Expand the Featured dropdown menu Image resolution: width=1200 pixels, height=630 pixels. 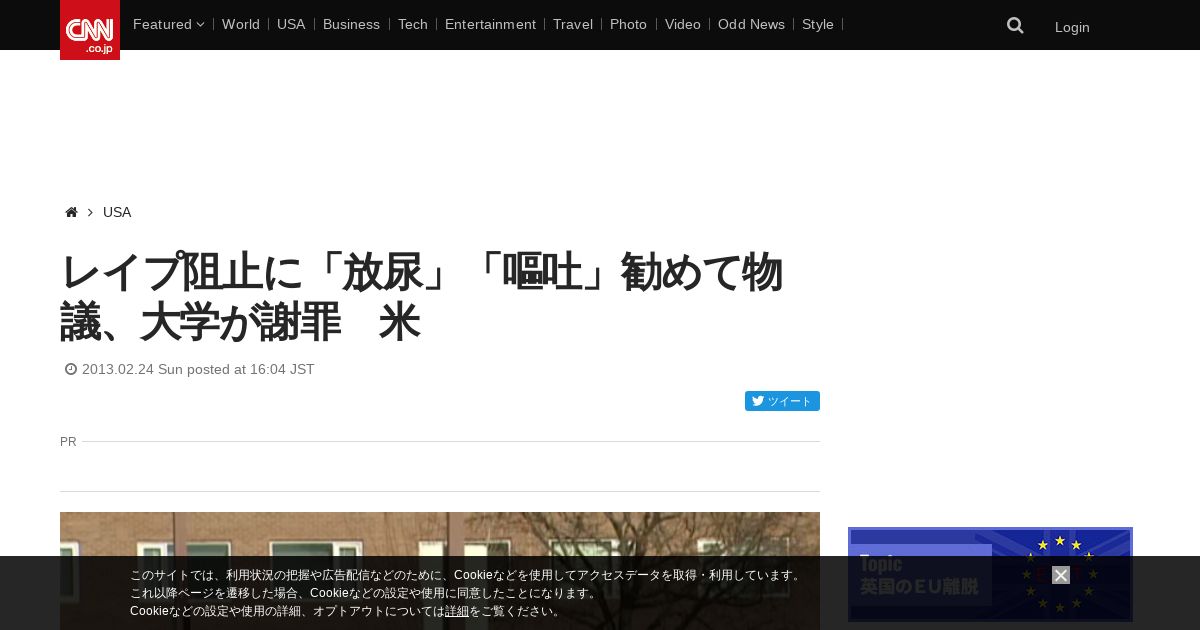[168, 24]
